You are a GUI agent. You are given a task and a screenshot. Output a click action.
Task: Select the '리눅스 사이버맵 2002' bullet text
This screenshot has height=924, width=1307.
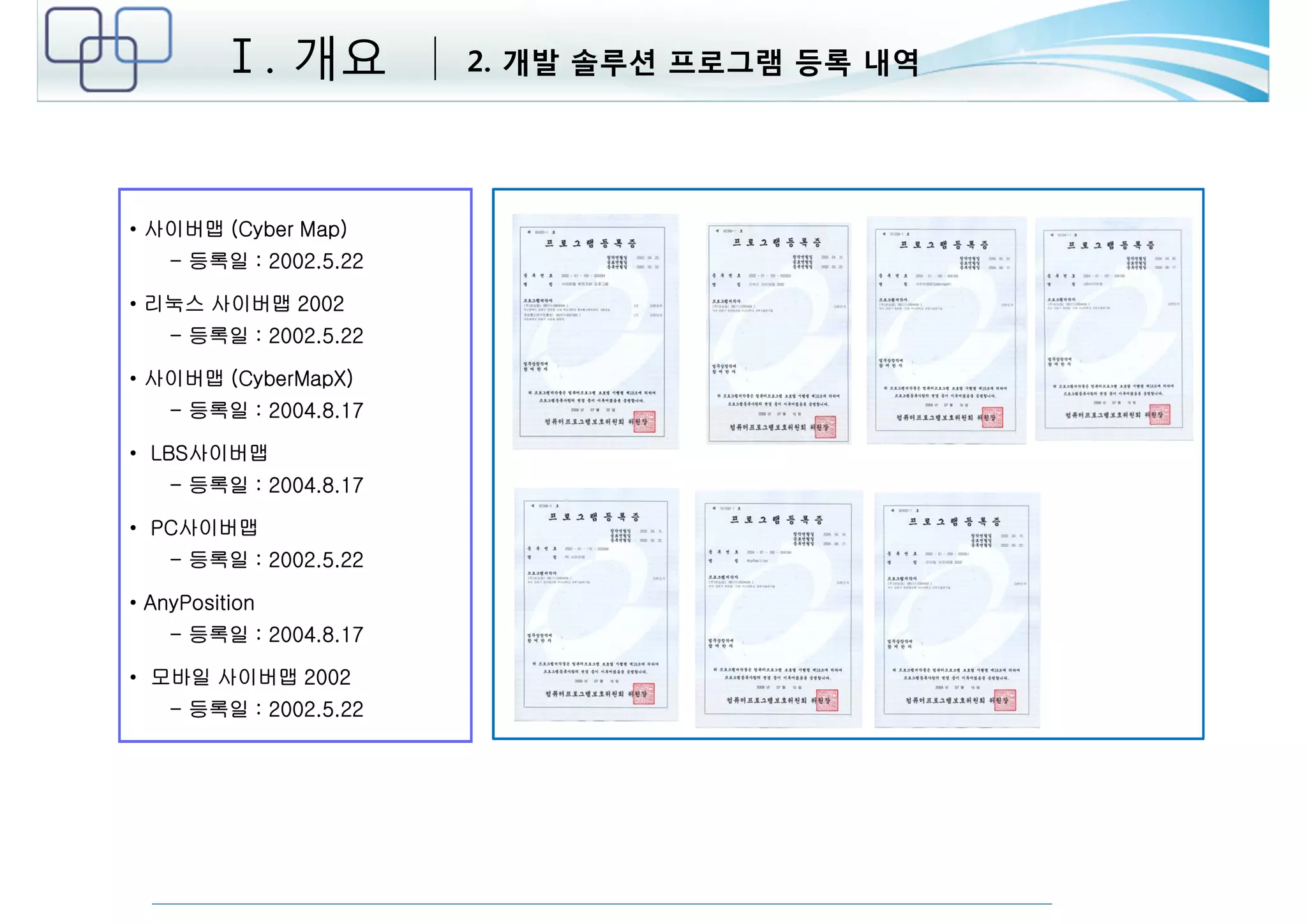244,304
